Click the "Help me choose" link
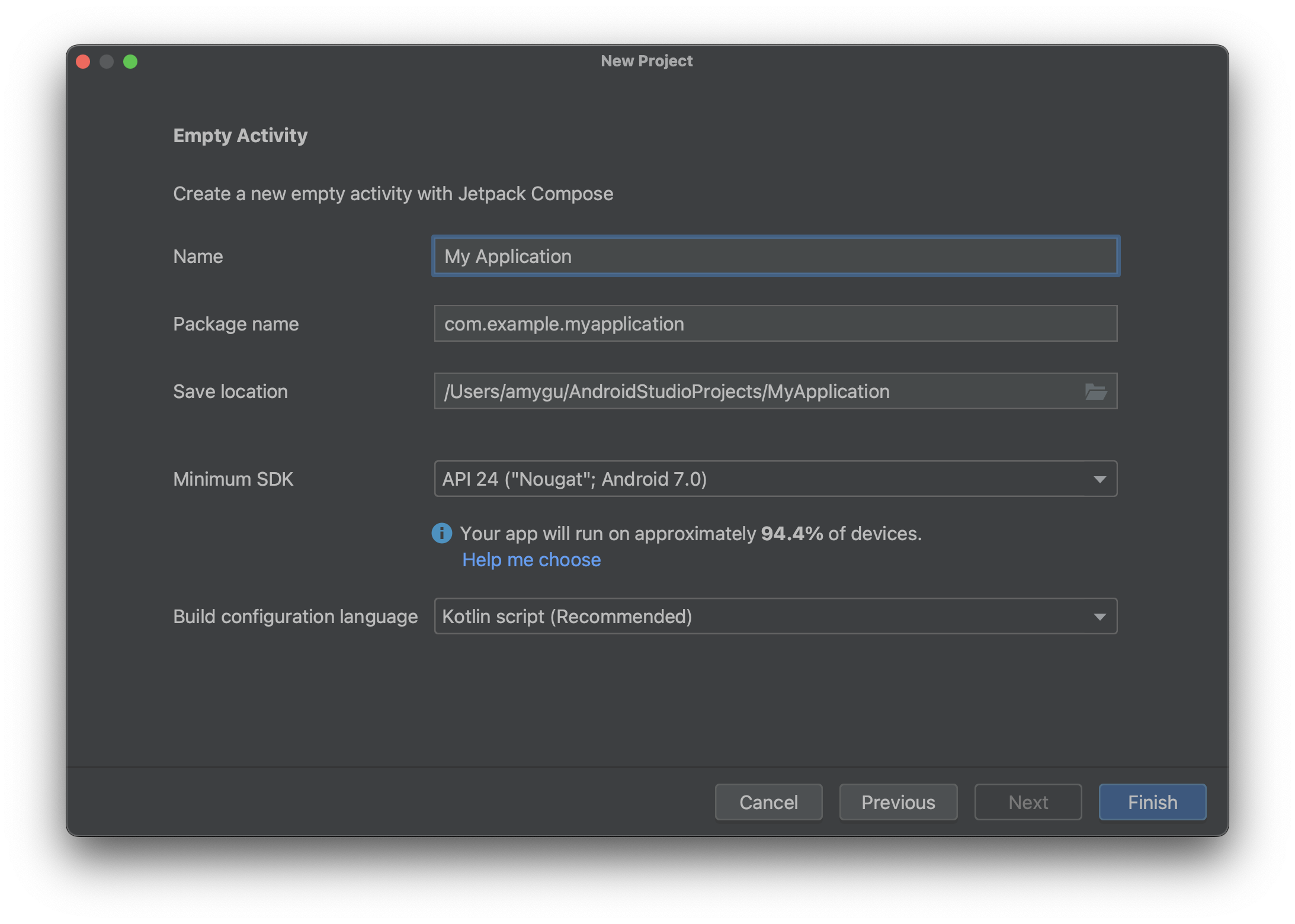Viewport: 1295px width, 924px height. pos(531,559)
